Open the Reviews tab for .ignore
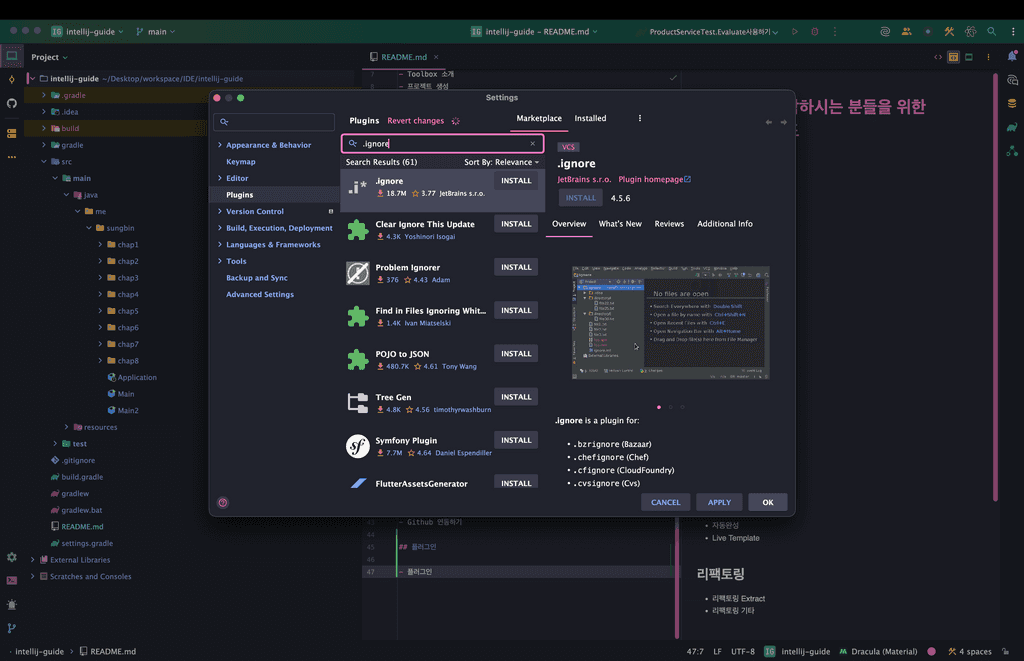1024x661 pixels. (x=669, y=224)
